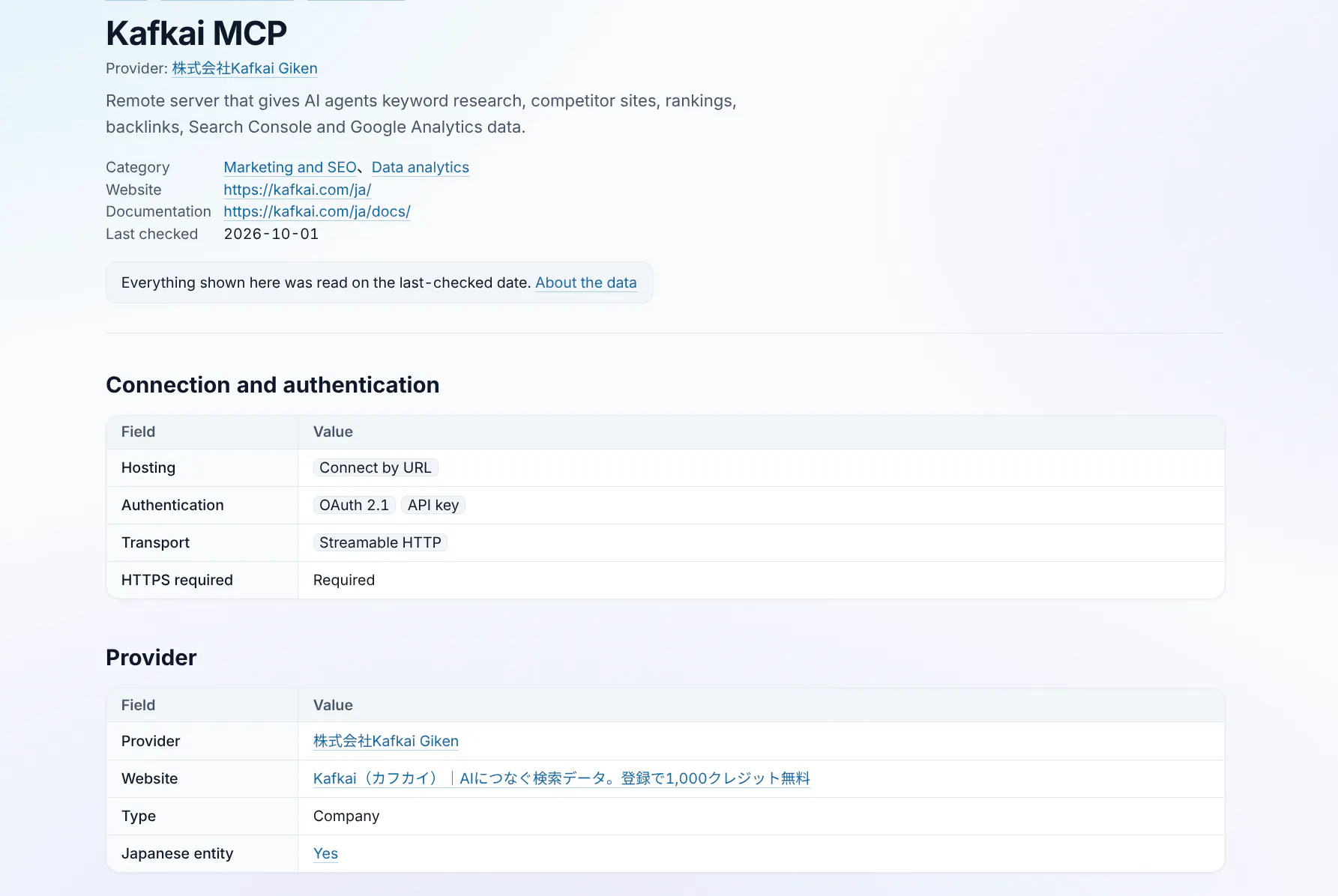The width and height of the screenshot is (1338, 896).
Task: Open 株式会社Kafkai Giken link in Provider table
Action: click(x=386, y=741)
